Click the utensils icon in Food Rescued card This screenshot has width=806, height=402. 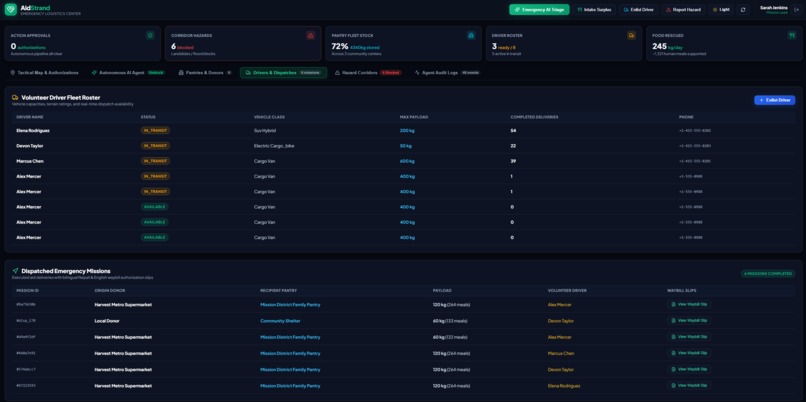point(792,35)
